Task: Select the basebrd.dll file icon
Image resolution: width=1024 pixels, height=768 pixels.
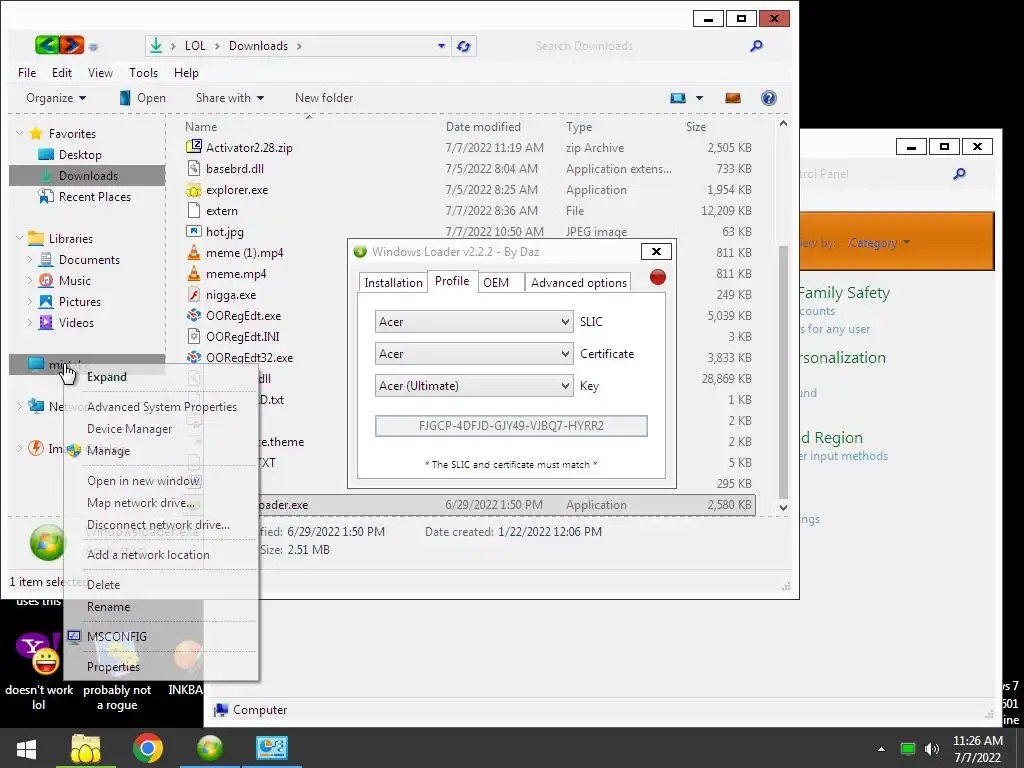Action: 193,168
